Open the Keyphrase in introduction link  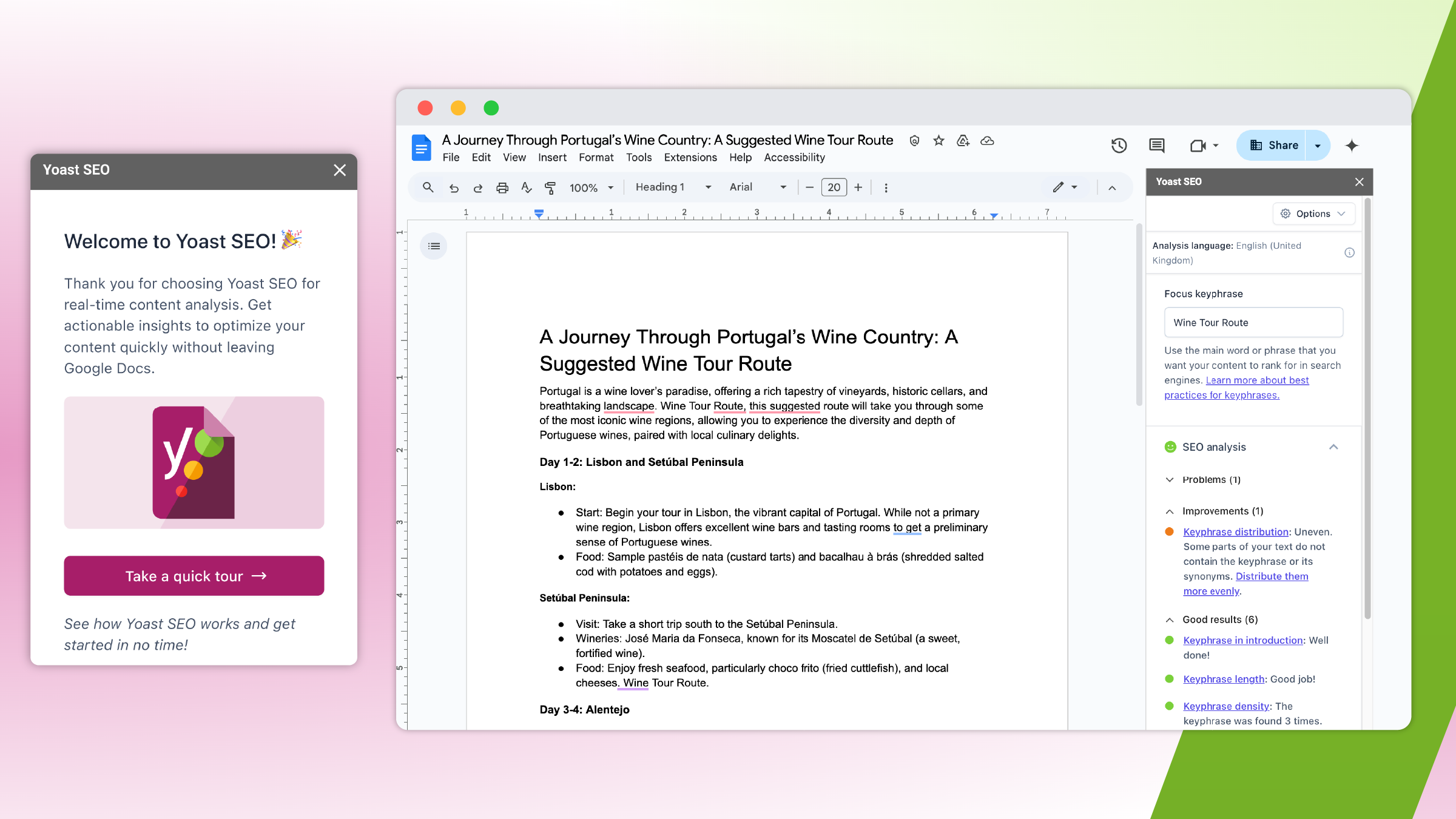pos(1243,641)
